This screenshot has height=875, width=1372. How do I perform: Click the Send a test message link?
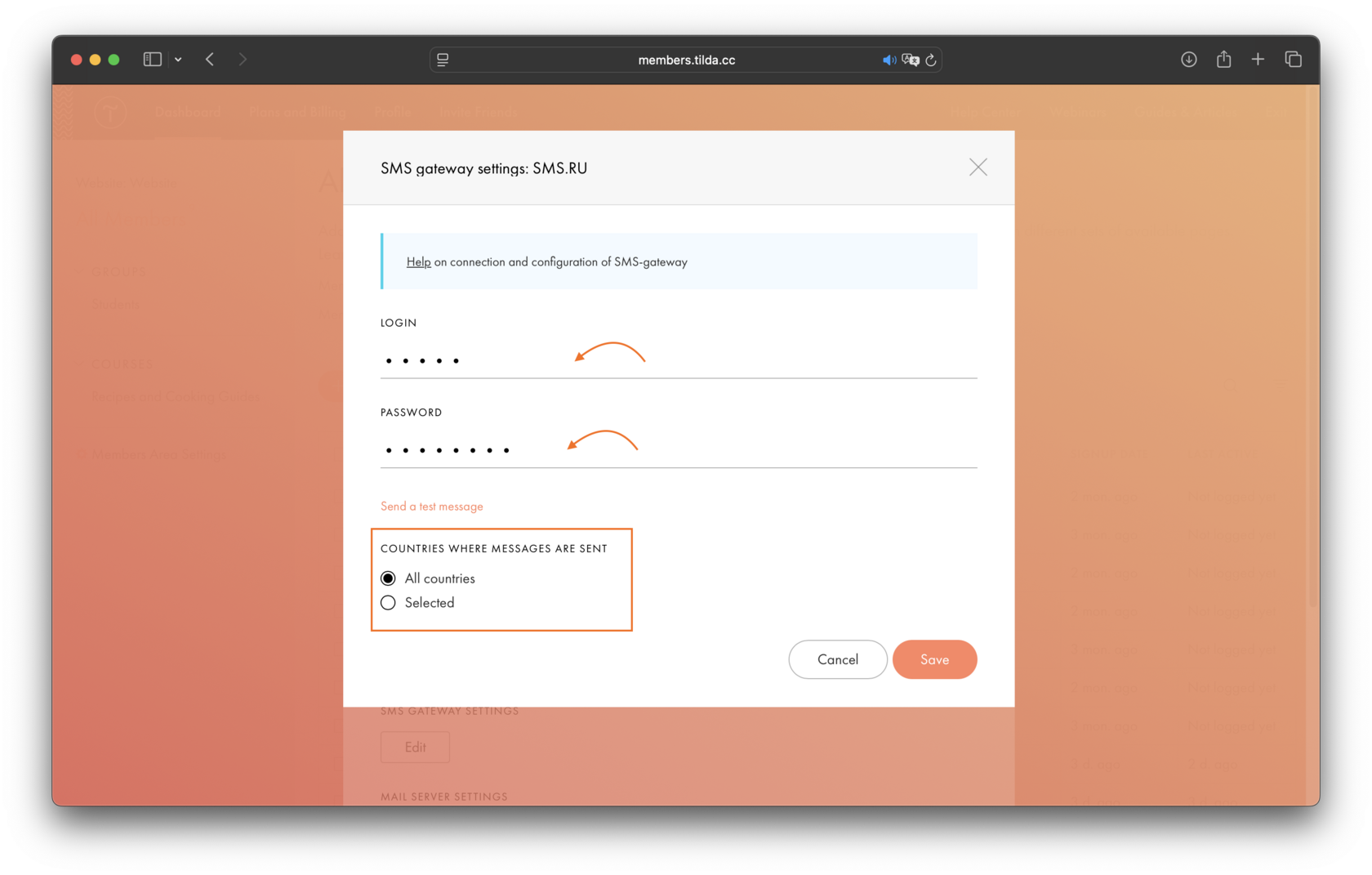[431, 507]
